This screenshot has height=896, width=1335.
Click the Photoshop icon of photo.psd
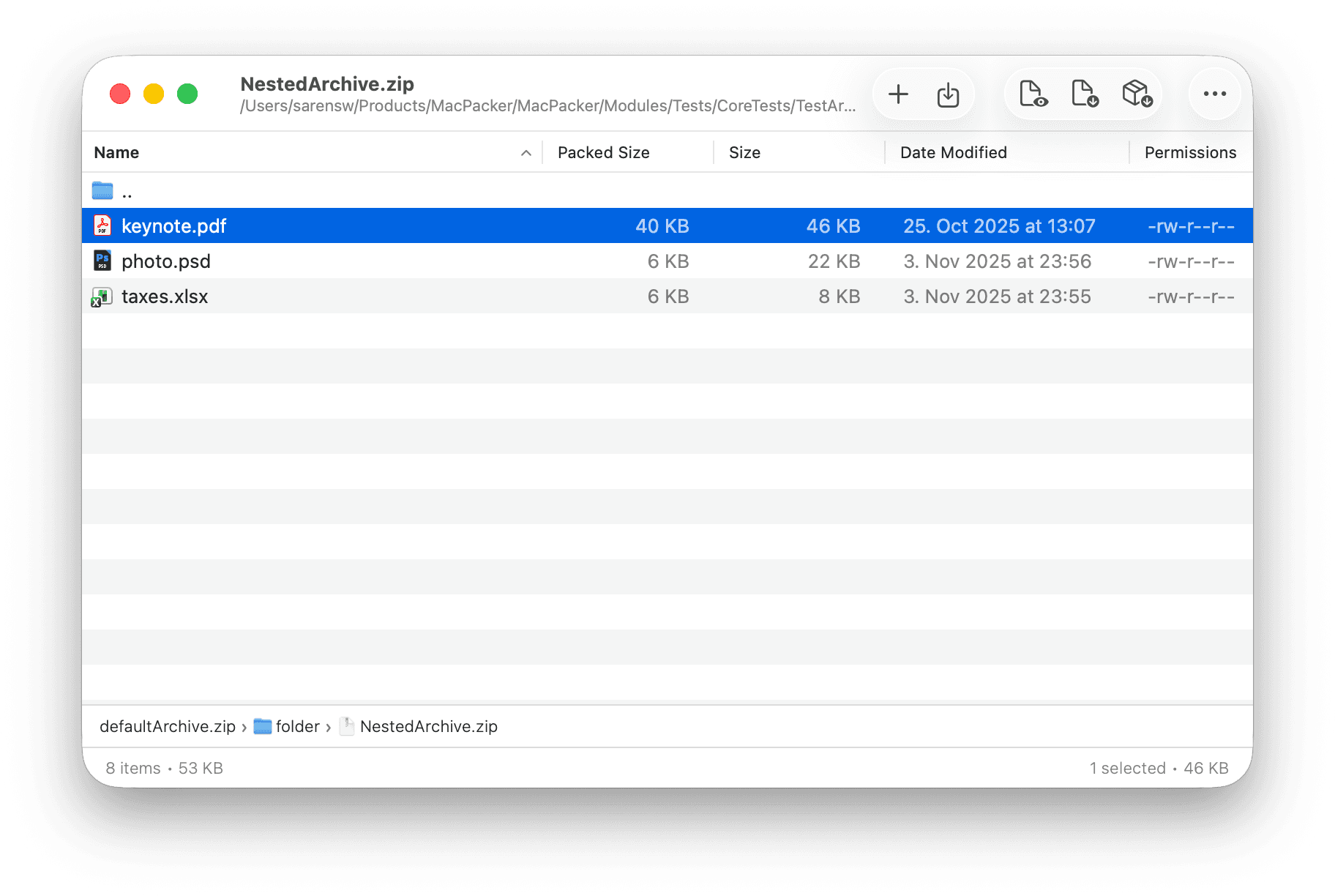pyautogui.click(x=102, y=261)
